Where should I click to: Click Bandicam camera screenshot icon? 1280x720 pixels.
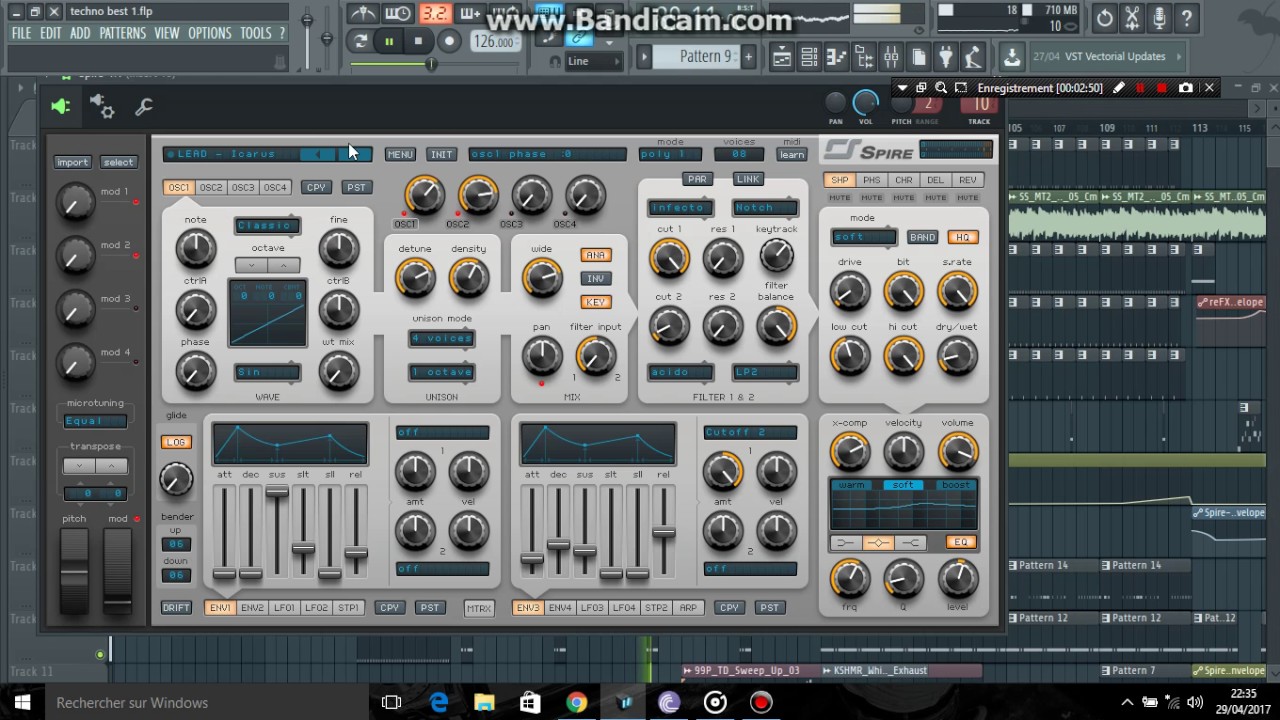pos(1185,88)
